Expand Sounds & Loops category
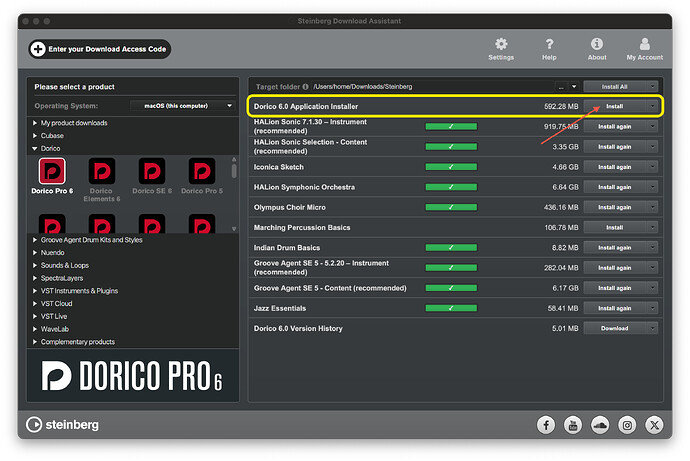The height and width of the screenshot is (461, 690). coord(35,265)
